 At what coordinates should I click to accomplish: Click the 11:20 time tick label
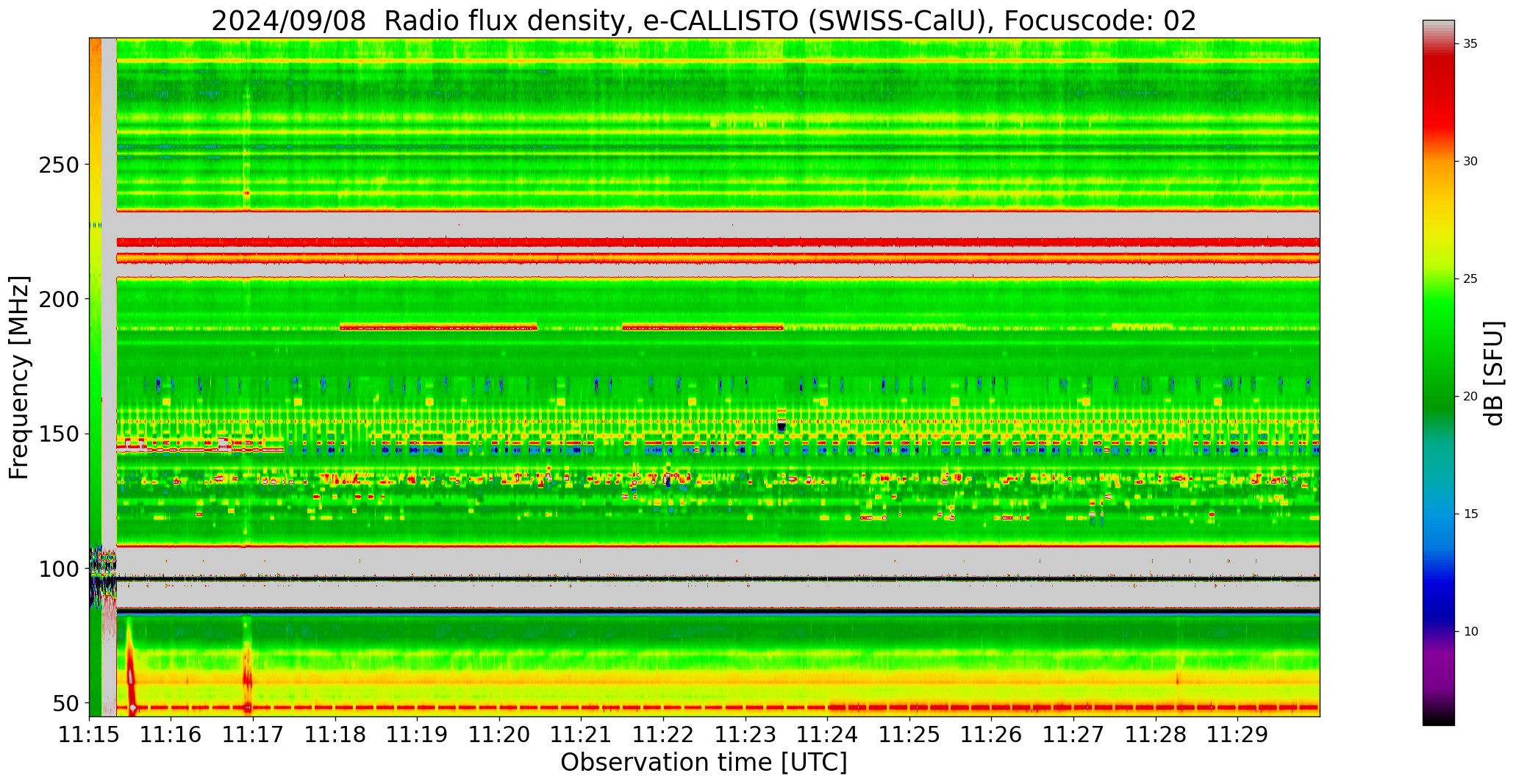500,735
